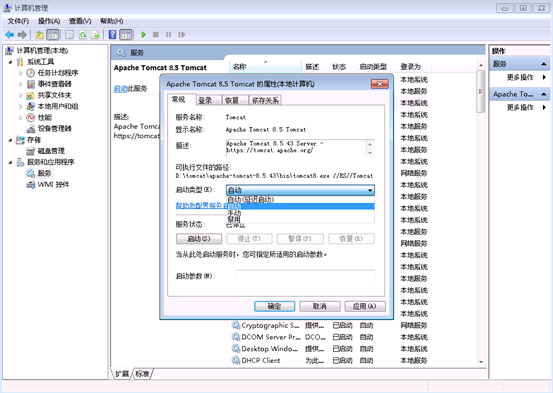Click the 启动参数 input field

pos(305,276)
